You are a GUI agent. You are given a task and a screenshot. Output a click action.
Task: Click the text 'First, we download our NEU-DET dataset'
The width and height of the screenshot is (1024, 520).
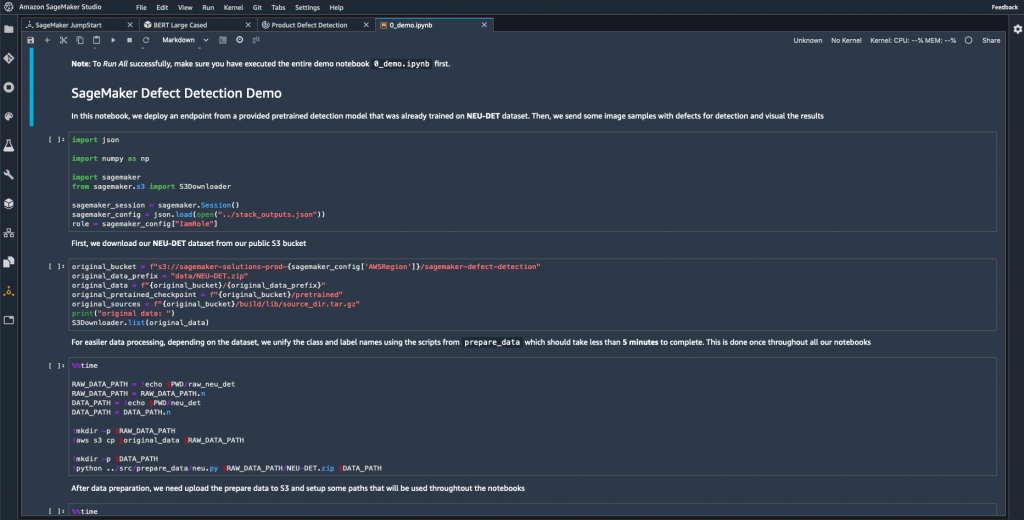click(x=189, y=244)
